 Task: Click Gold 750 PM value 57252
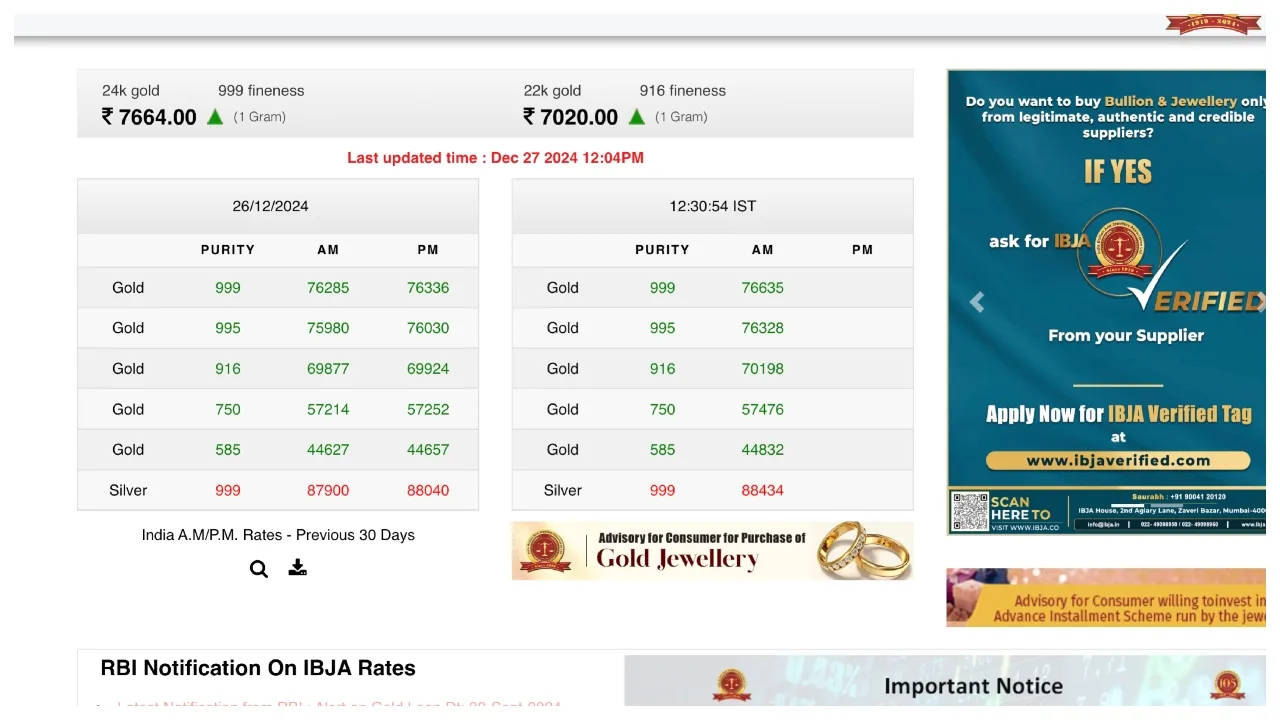pyautogui.click(x=428, y=409)
